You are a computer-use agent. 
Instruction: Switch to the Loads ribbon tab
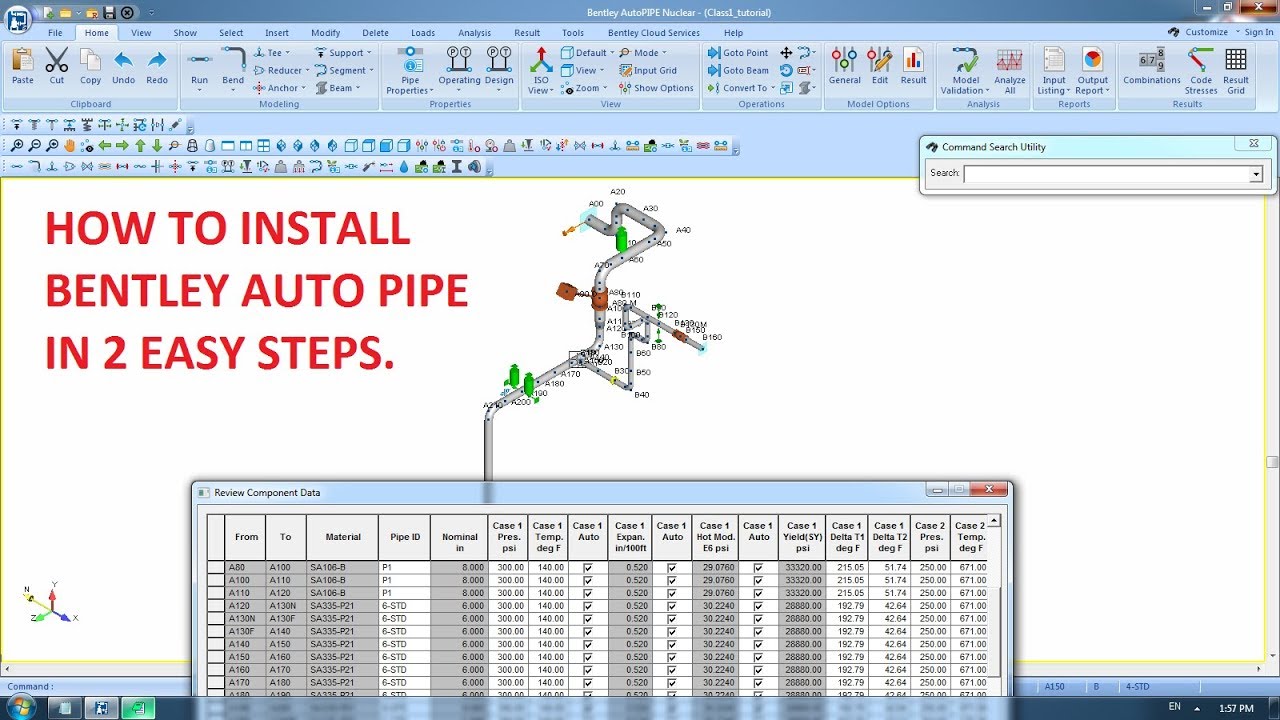point(423,33)
